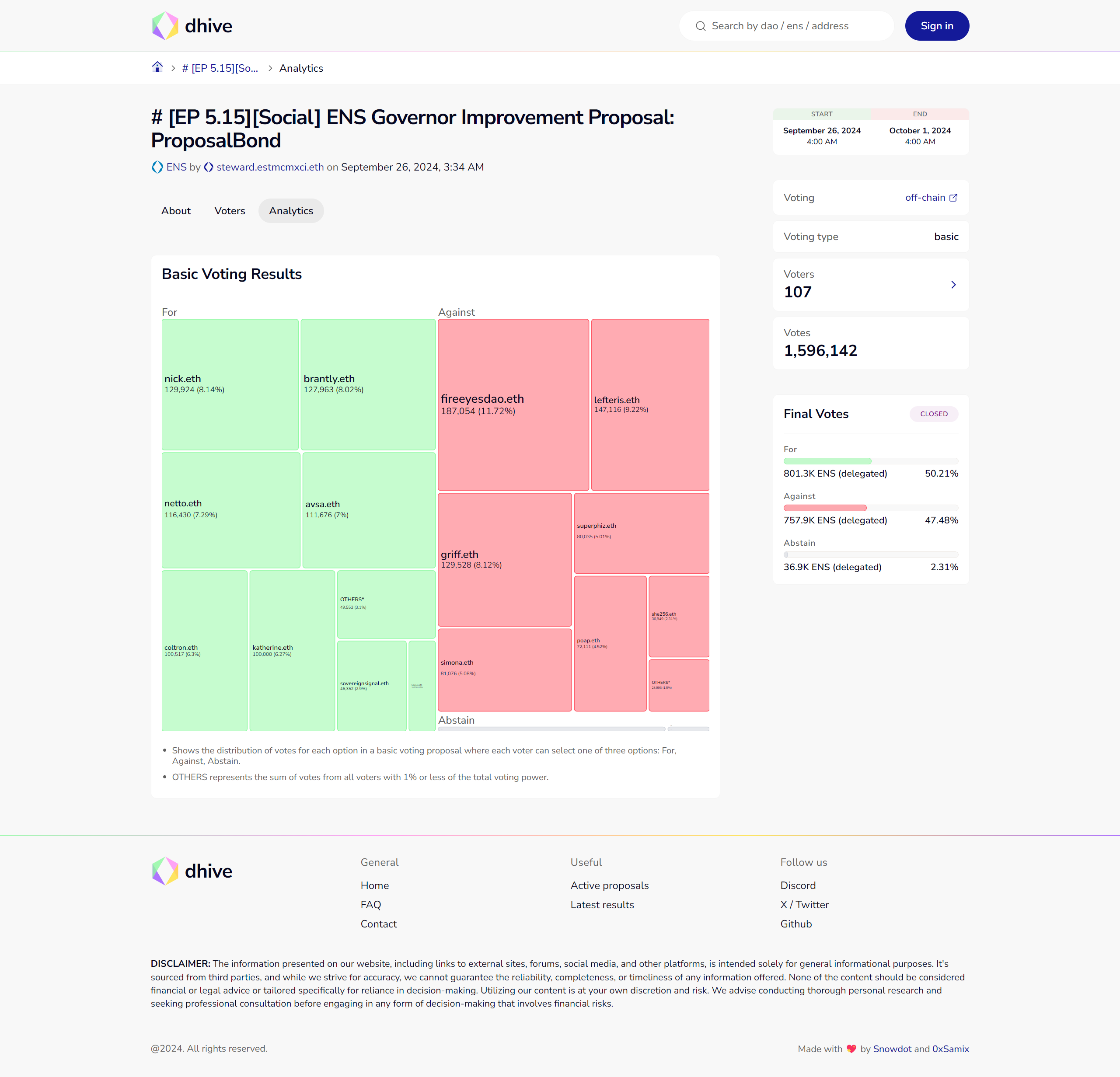Open steward.estmcmxci.eth profile link
Image resolution: width=1120 pixels, height=1077 pixels.
coord(270,167)
